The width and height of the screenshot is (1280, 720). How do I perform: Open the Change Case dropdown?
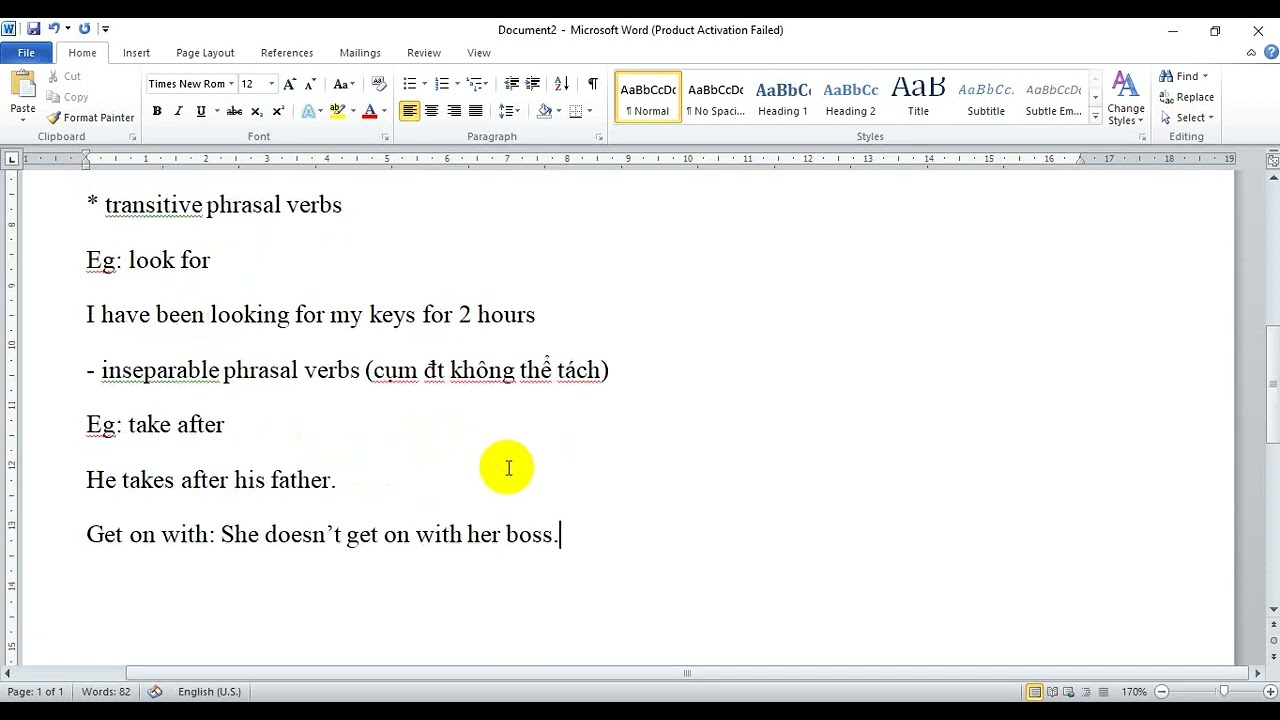pyautogui.click(x=344, y=84)
